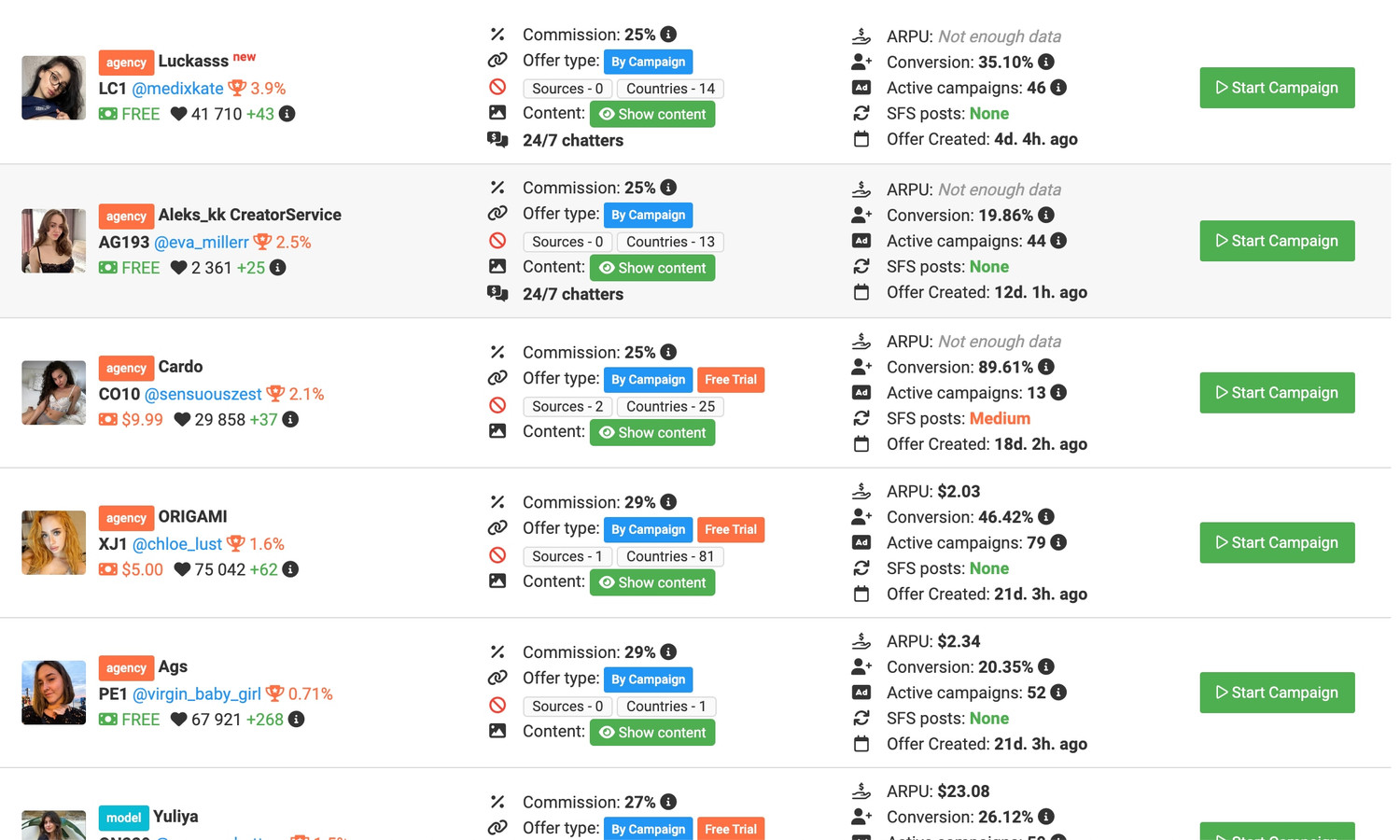Viewport: 1400px width, 840px height.
Task: Click By Campaign tag on Aleks_kk offer
Action: [x=648, y=215]
